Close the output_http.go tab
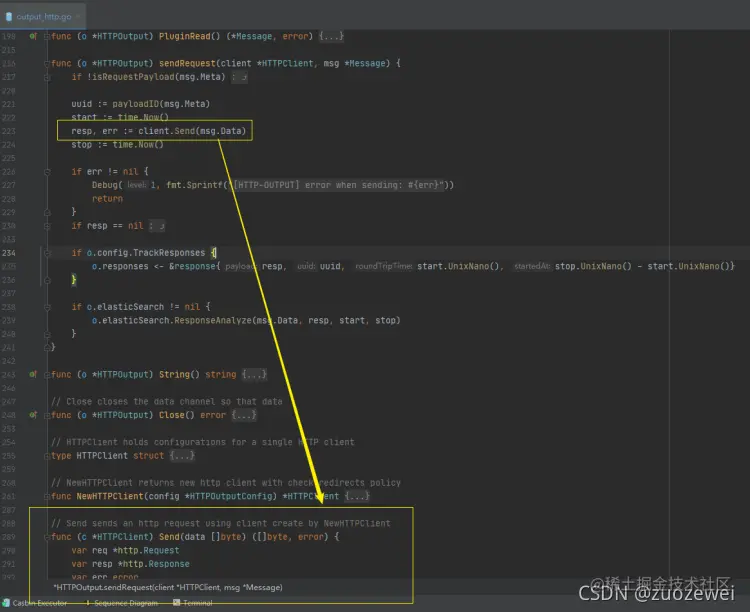750x612 pixels. pos(78,16)
